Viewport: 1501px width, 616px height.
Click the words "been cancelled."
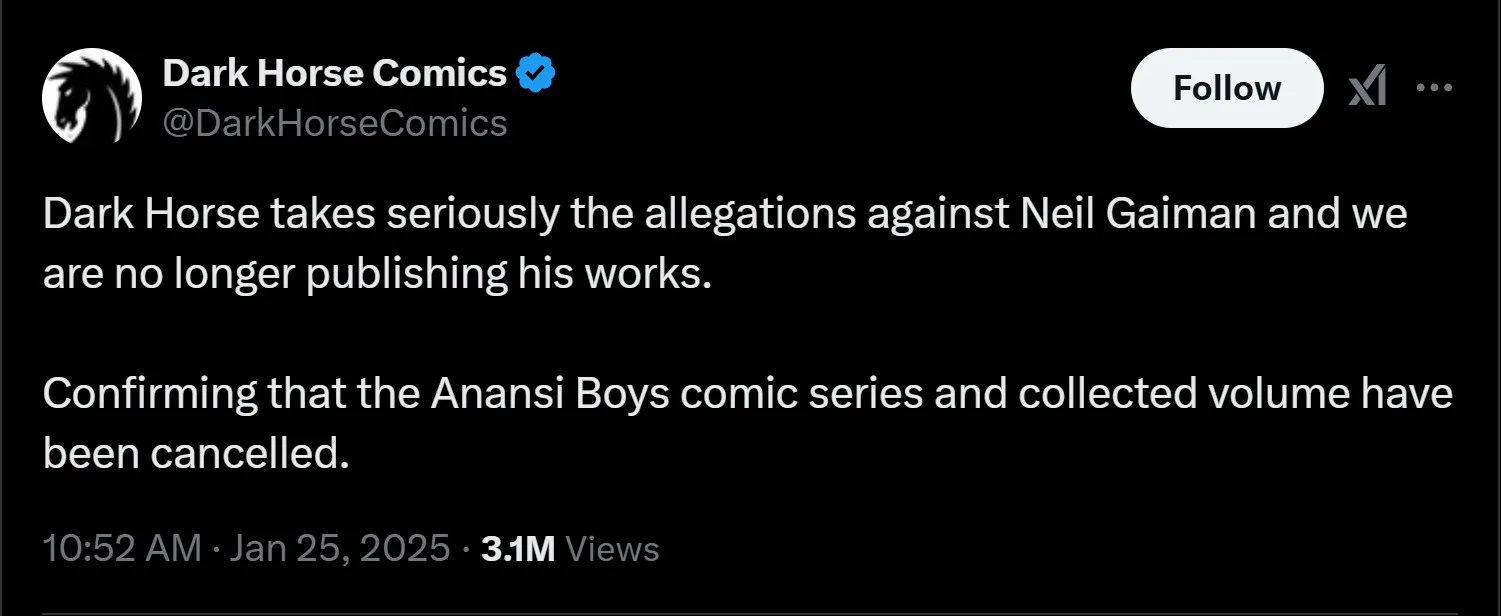[197, 453]
